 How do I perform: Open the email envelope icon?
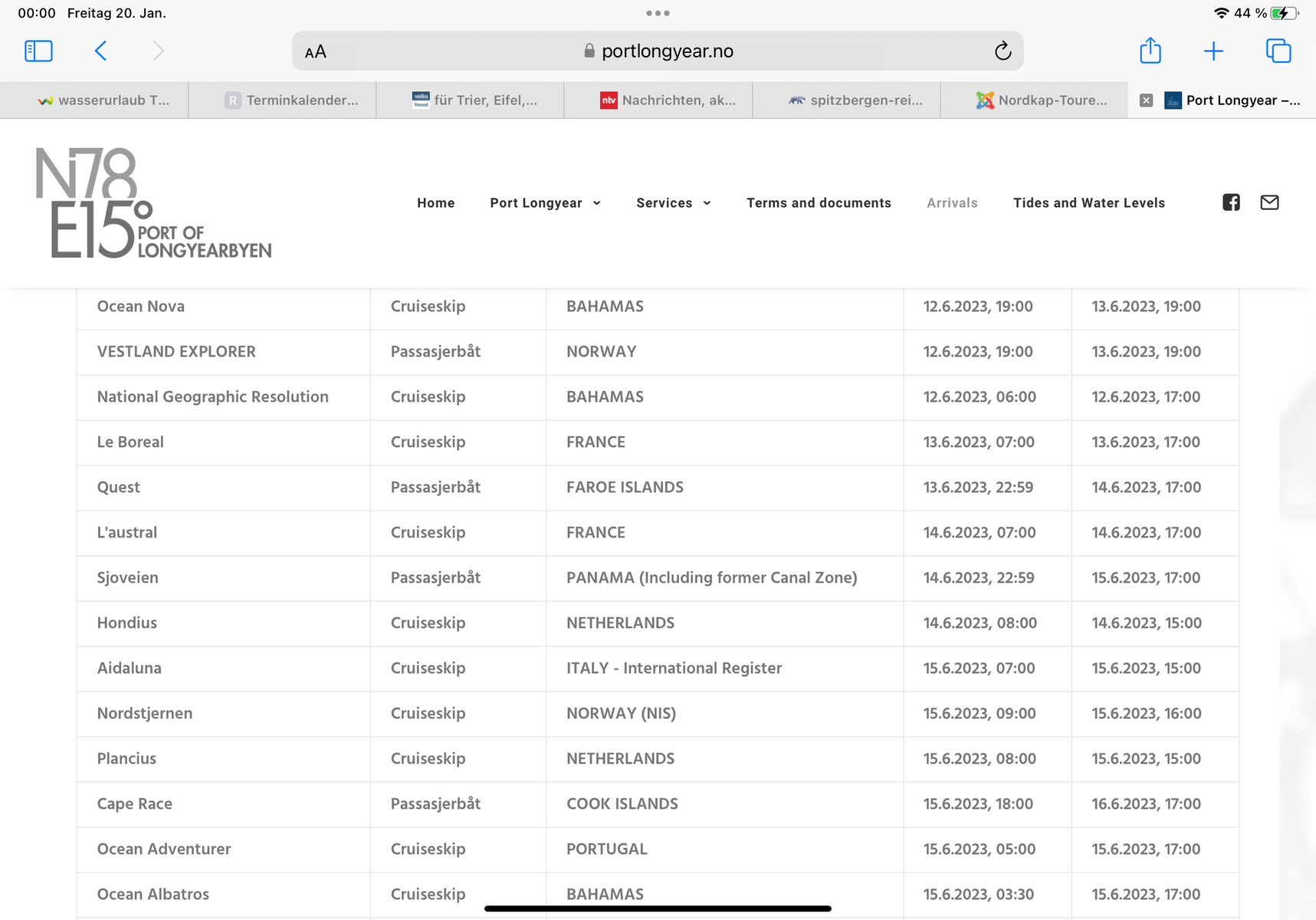click(x=1269, y=202)
